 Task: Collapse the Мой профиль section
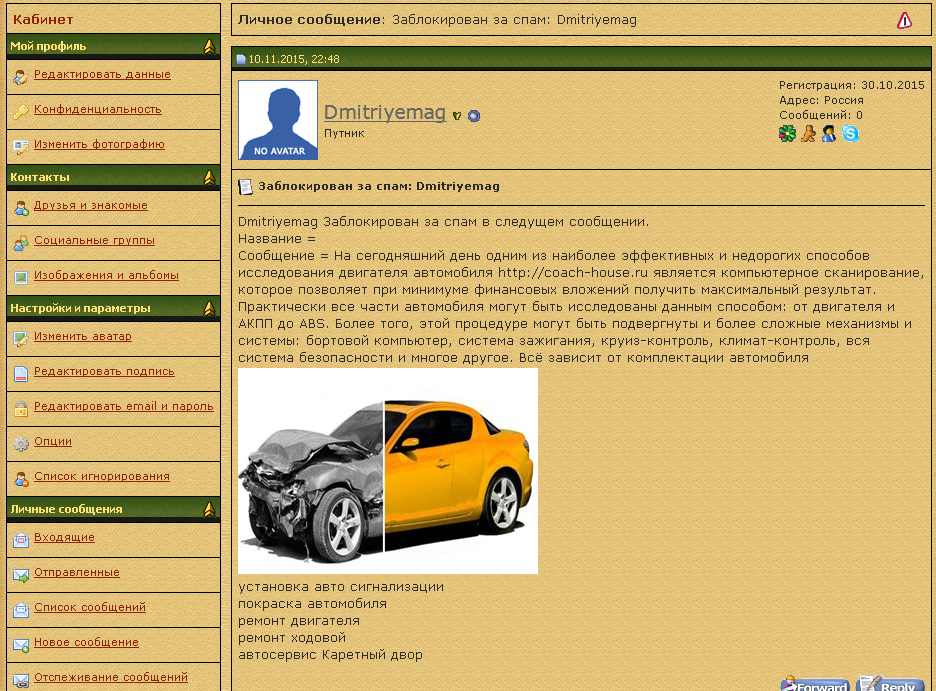tap(209, 46)
